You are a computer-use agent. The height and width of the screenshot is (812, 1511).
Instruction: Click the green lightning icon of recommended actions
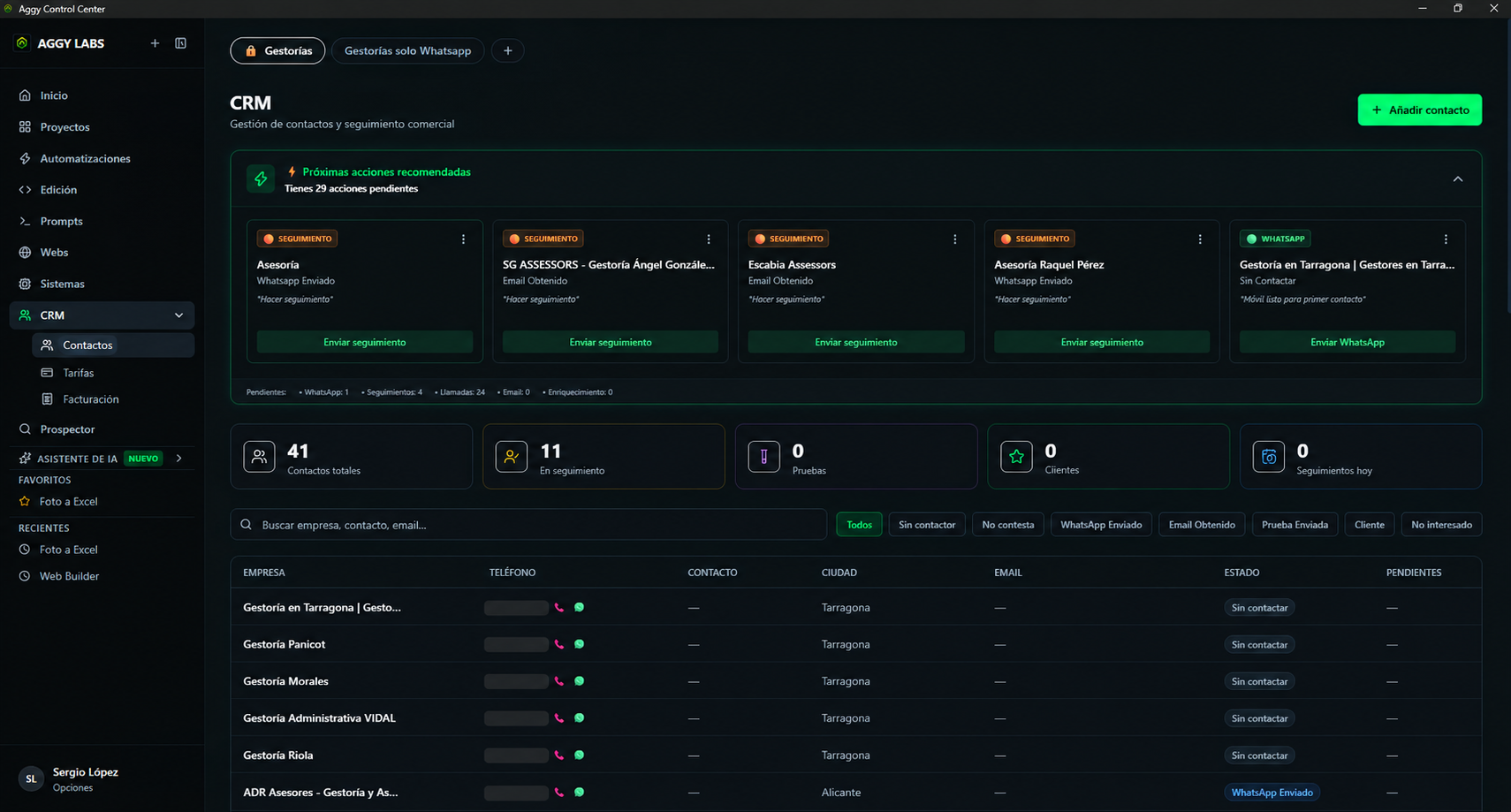tap(261, 179)
